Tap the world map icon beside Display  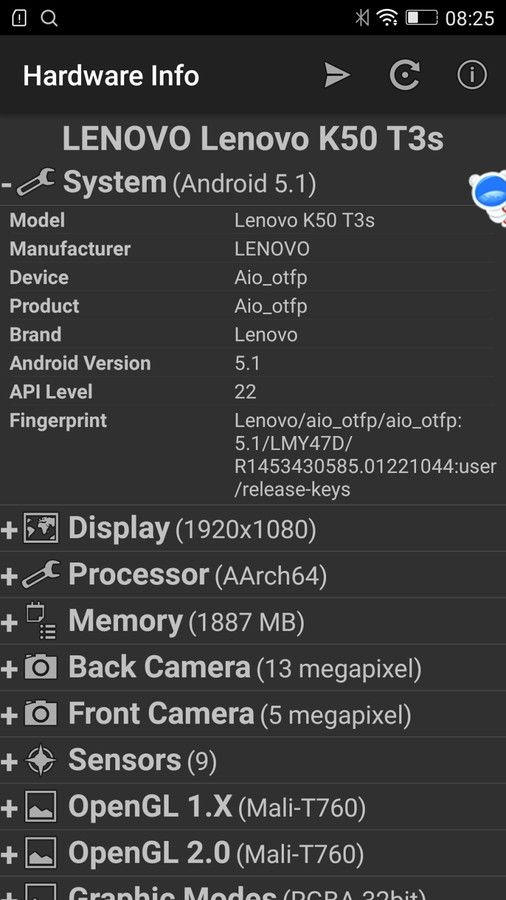coord(41,529)
